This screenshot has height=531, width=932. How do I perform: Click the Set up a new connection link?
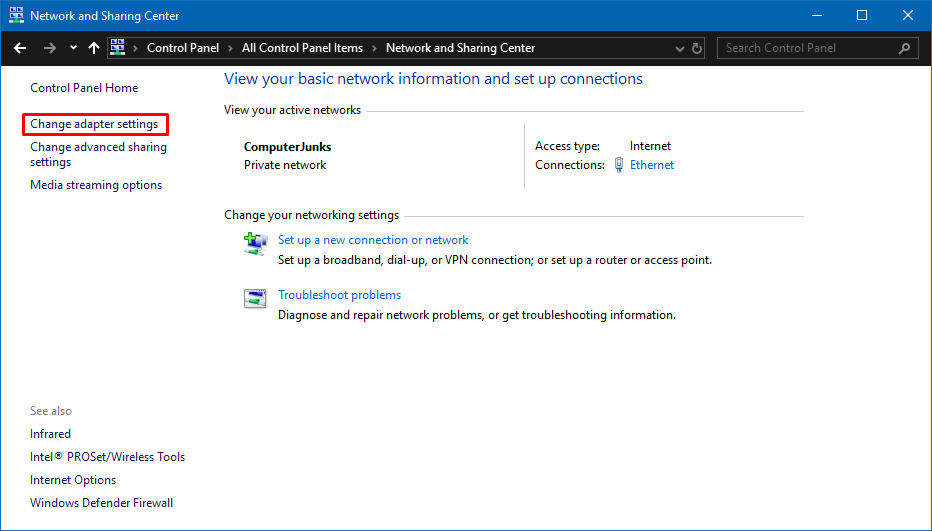[373, 240]
